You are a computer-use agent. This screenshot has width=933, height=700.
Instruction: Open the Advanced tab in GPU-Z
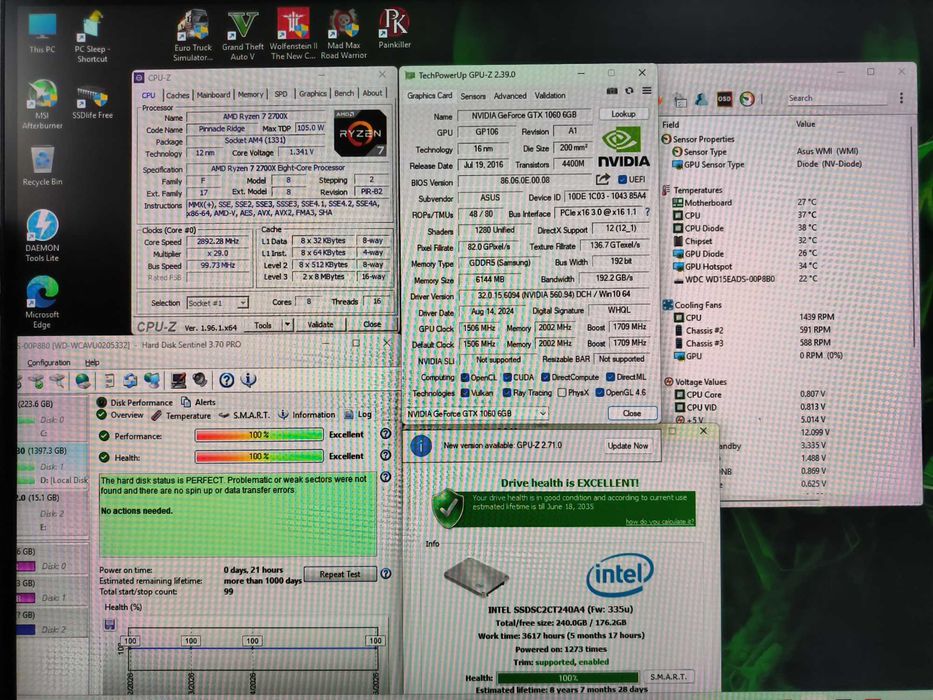point(510,95)
